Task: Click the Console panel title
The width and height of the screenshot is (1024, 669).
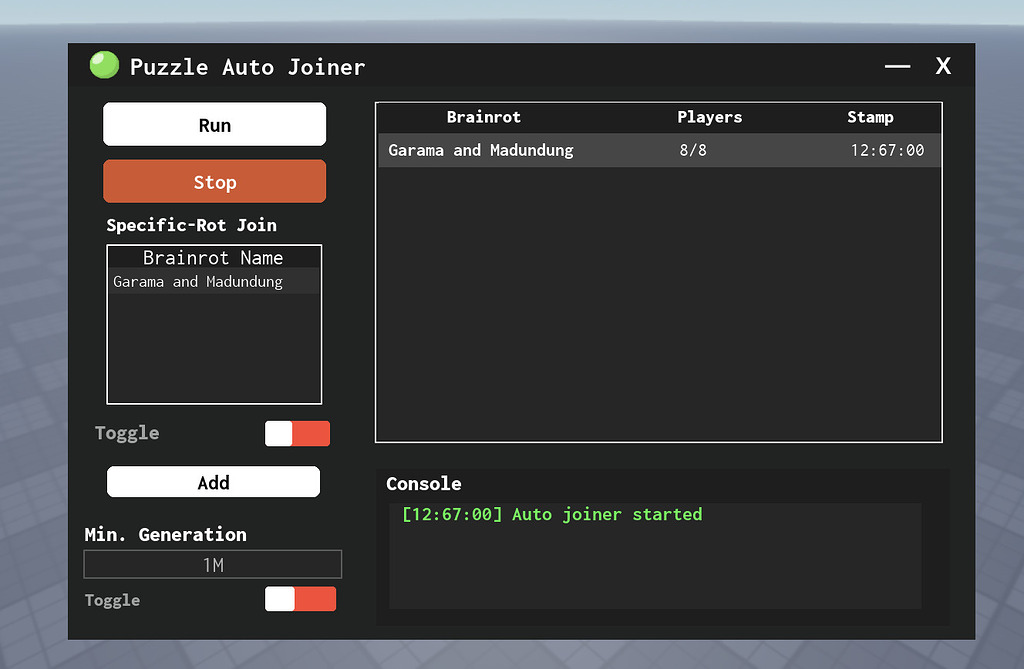Action: (x=423, y=483)
